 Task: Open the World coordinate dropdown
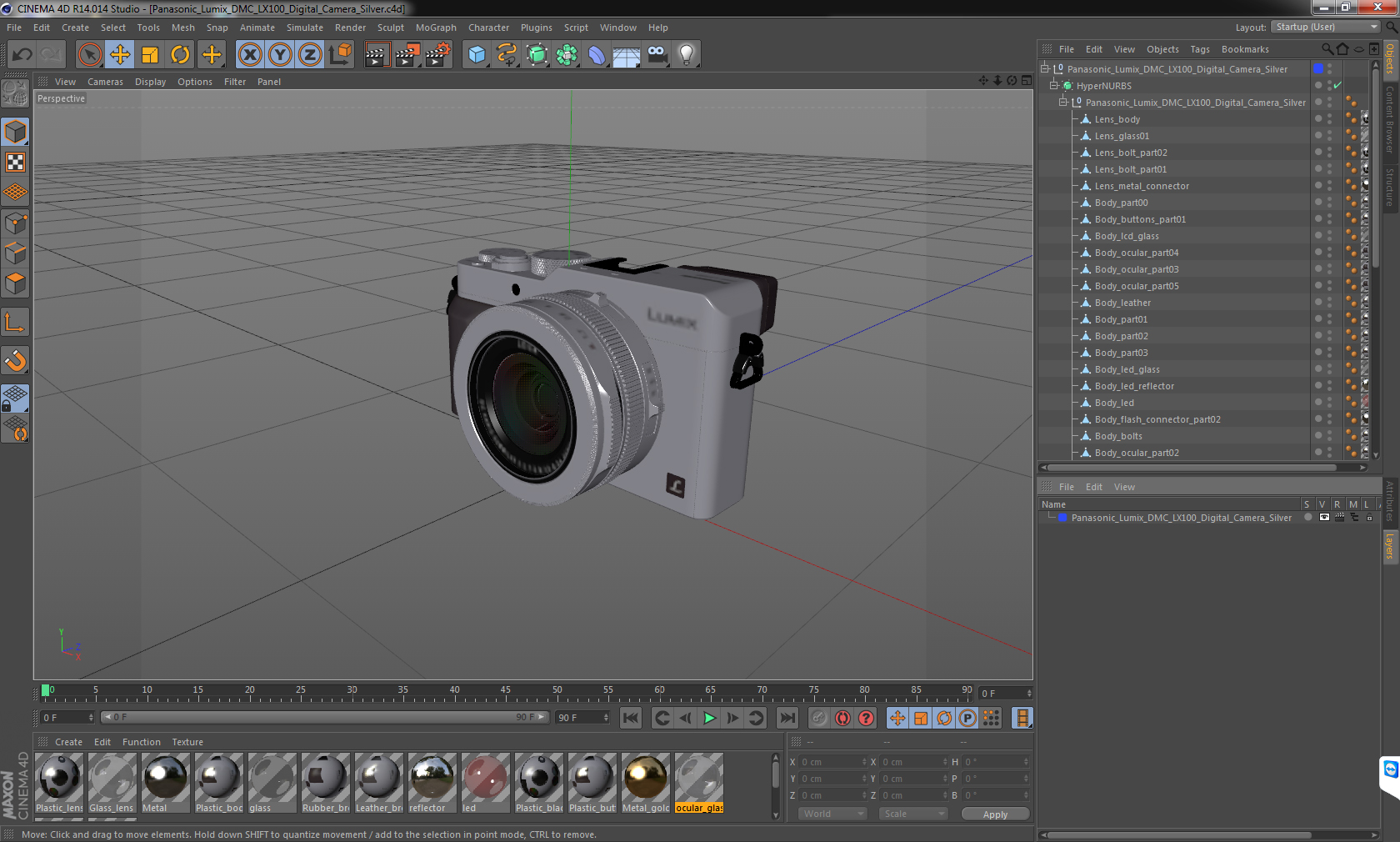(833, 814)
